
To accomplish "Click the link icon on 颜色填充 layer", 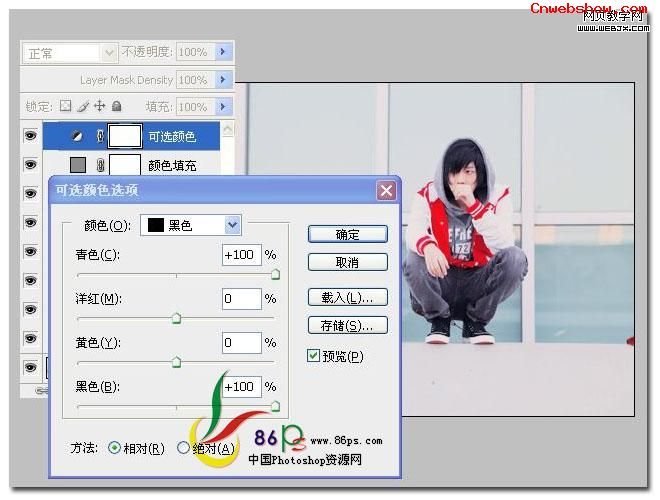I will point(100,165).
